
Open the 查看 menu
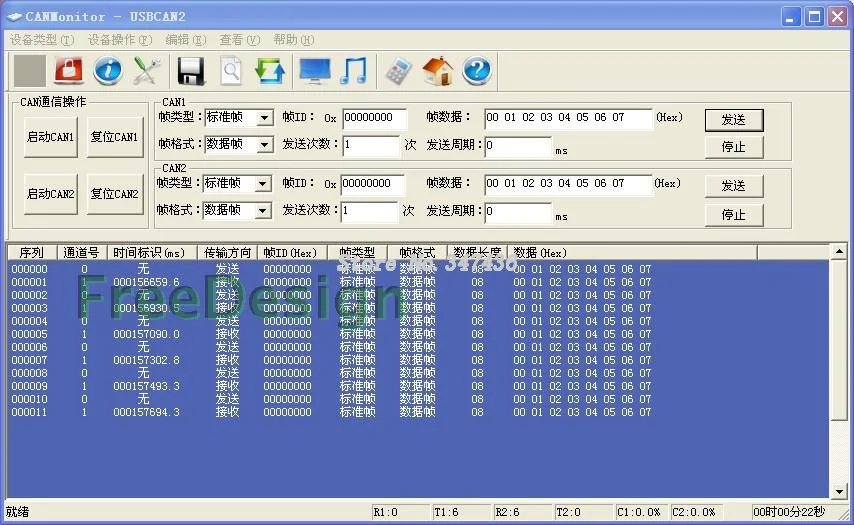click(x=240, y=40)
